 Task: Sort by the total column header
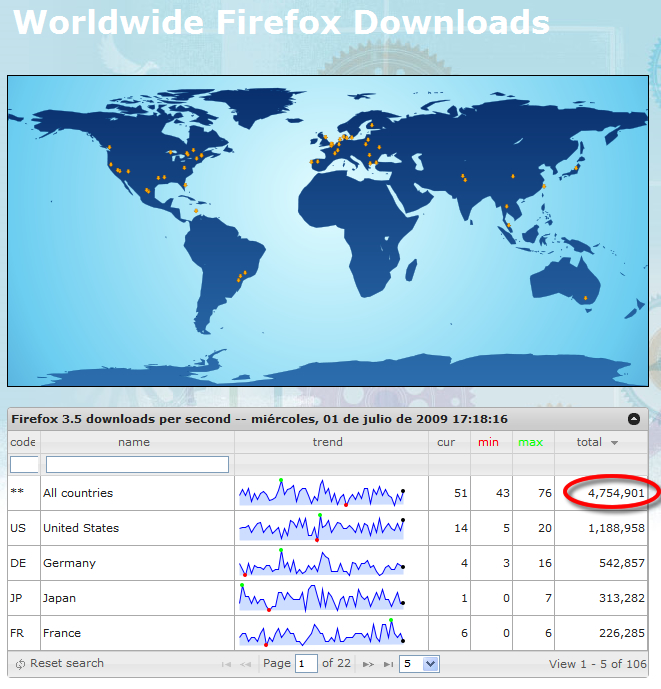point(589,442)
